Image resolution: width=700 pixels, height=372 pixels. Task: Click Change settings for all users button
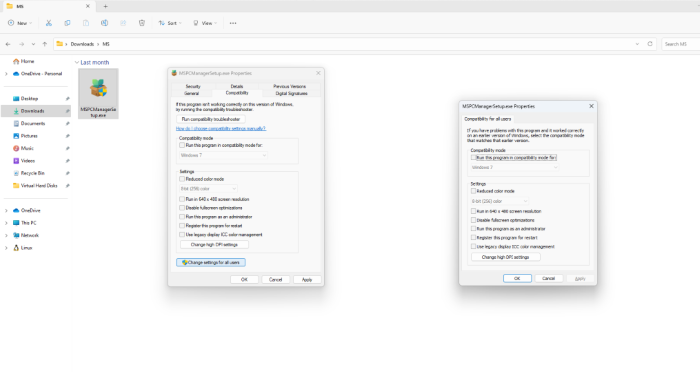coord(211,263)
